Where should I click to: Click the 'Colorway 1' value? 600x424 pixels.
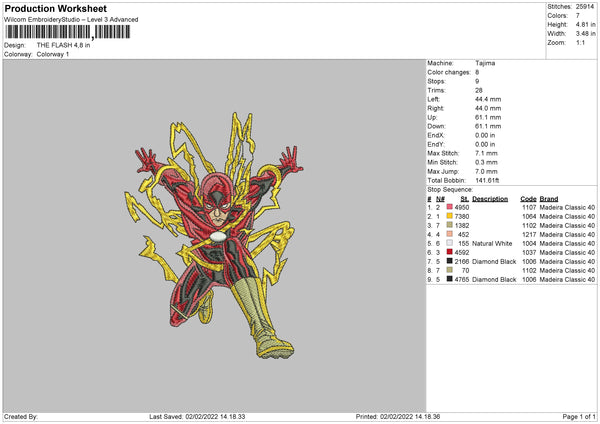point(53,54)
